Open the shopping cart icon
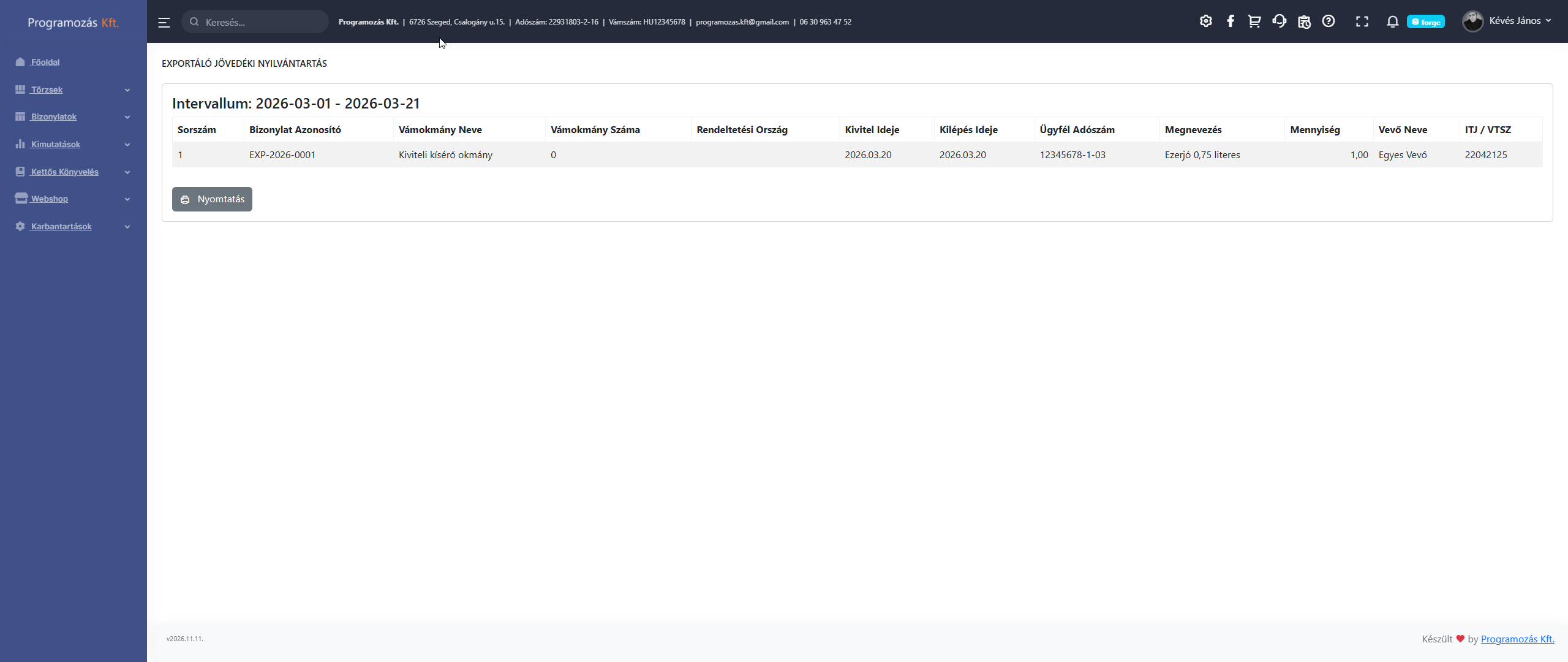1568x662 pixels. (x=1254, y=21)
